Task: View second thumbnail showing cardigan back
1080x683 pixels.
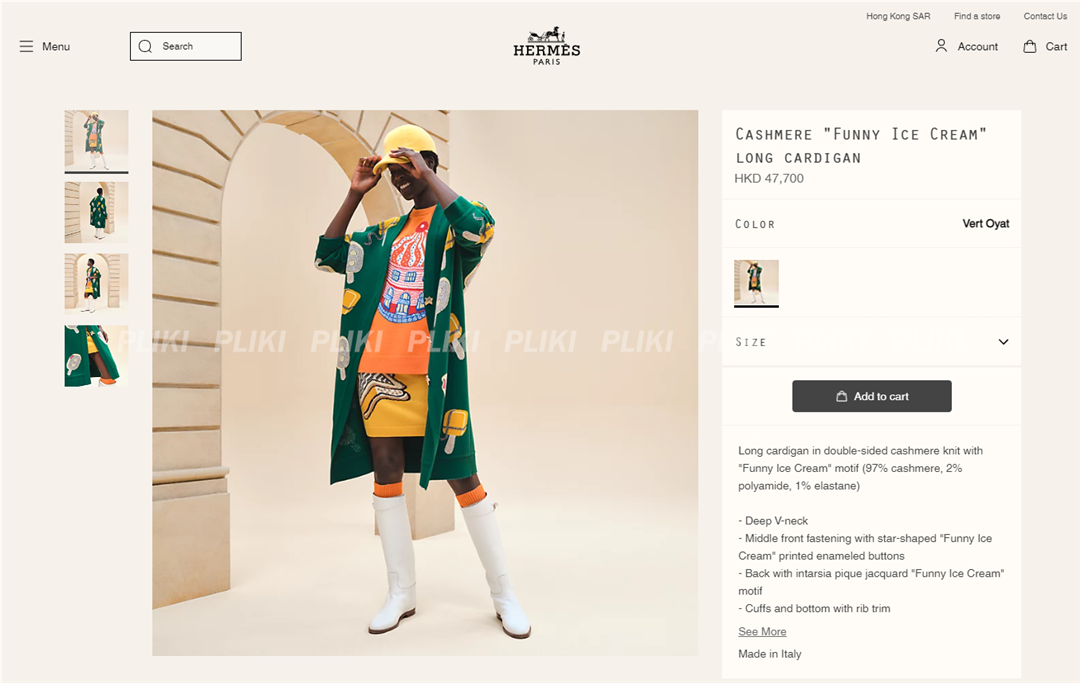Action: (x=96, y=212)
